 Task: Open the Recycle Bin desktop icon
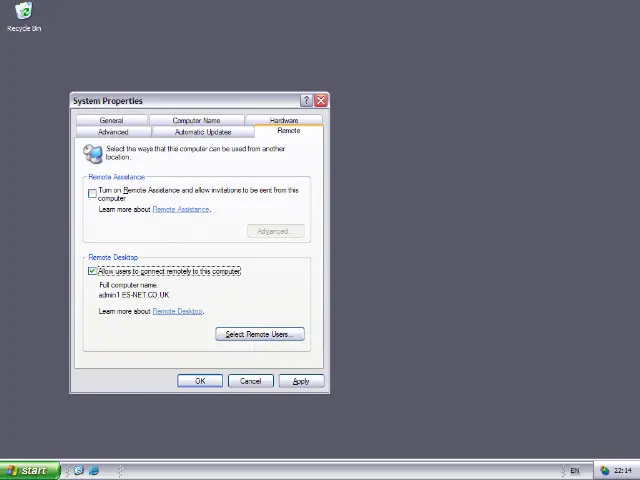point(24,16)
